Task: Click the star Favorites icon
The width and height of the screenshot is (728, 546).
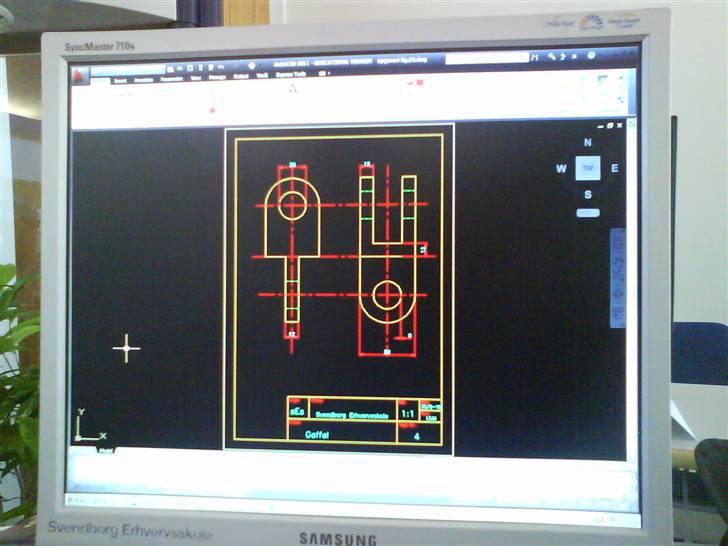Action: point(574,56)
